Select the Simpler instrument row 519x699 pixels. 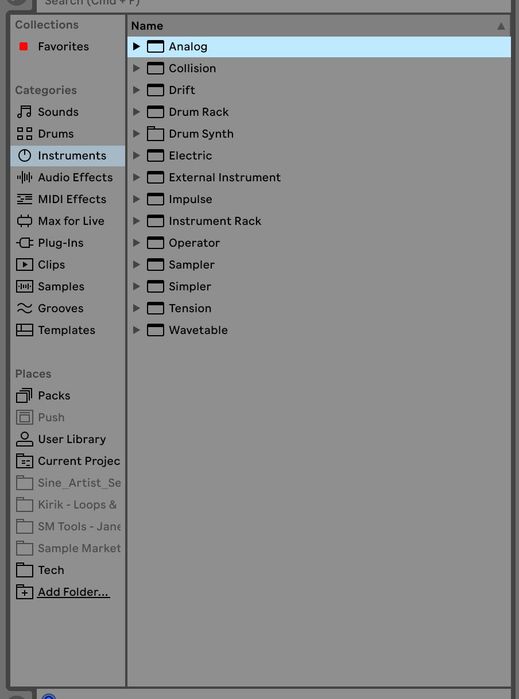pos(319,287)
